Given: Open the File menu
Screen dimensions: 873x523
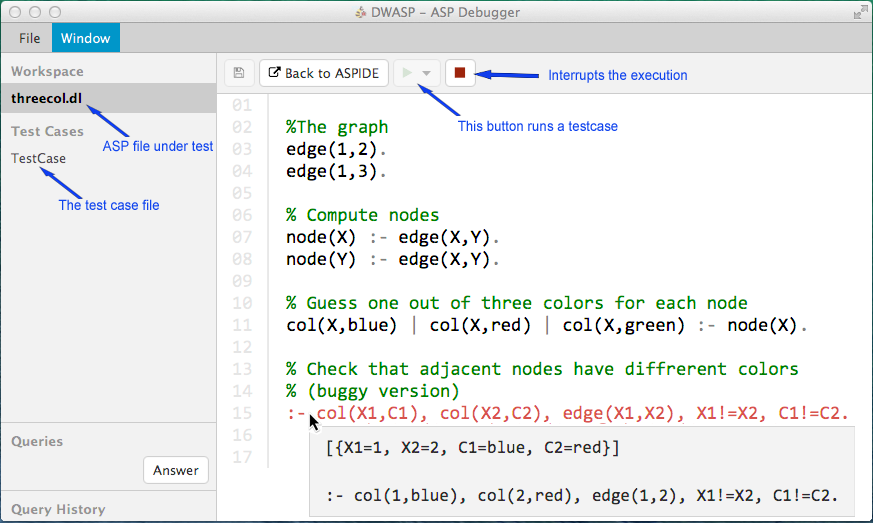Looking at the screenshot, I should [29, 38].
